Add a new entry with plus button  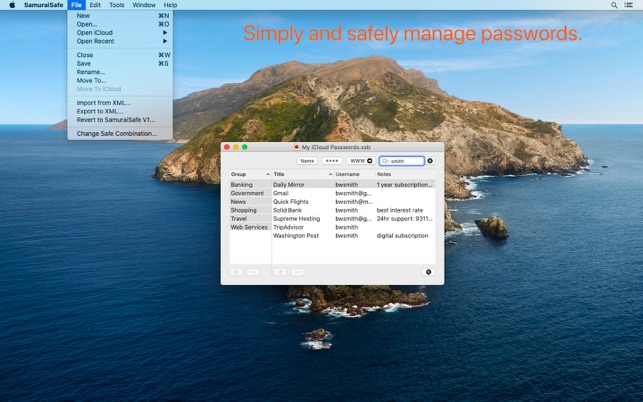280,272
